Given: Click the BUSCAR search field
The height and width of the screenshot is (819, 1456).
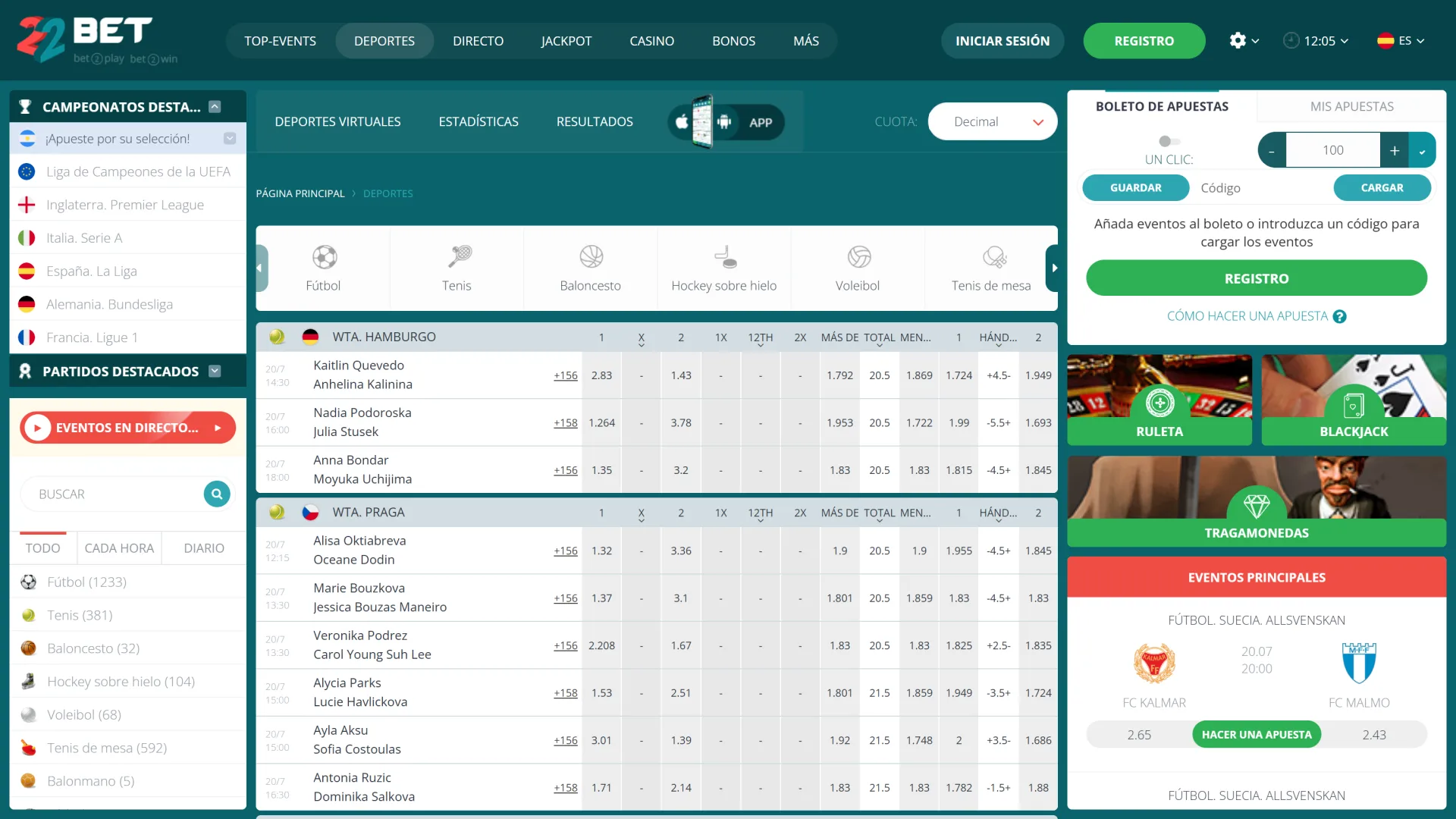Looking at the screenshot, I should [114, 494].
